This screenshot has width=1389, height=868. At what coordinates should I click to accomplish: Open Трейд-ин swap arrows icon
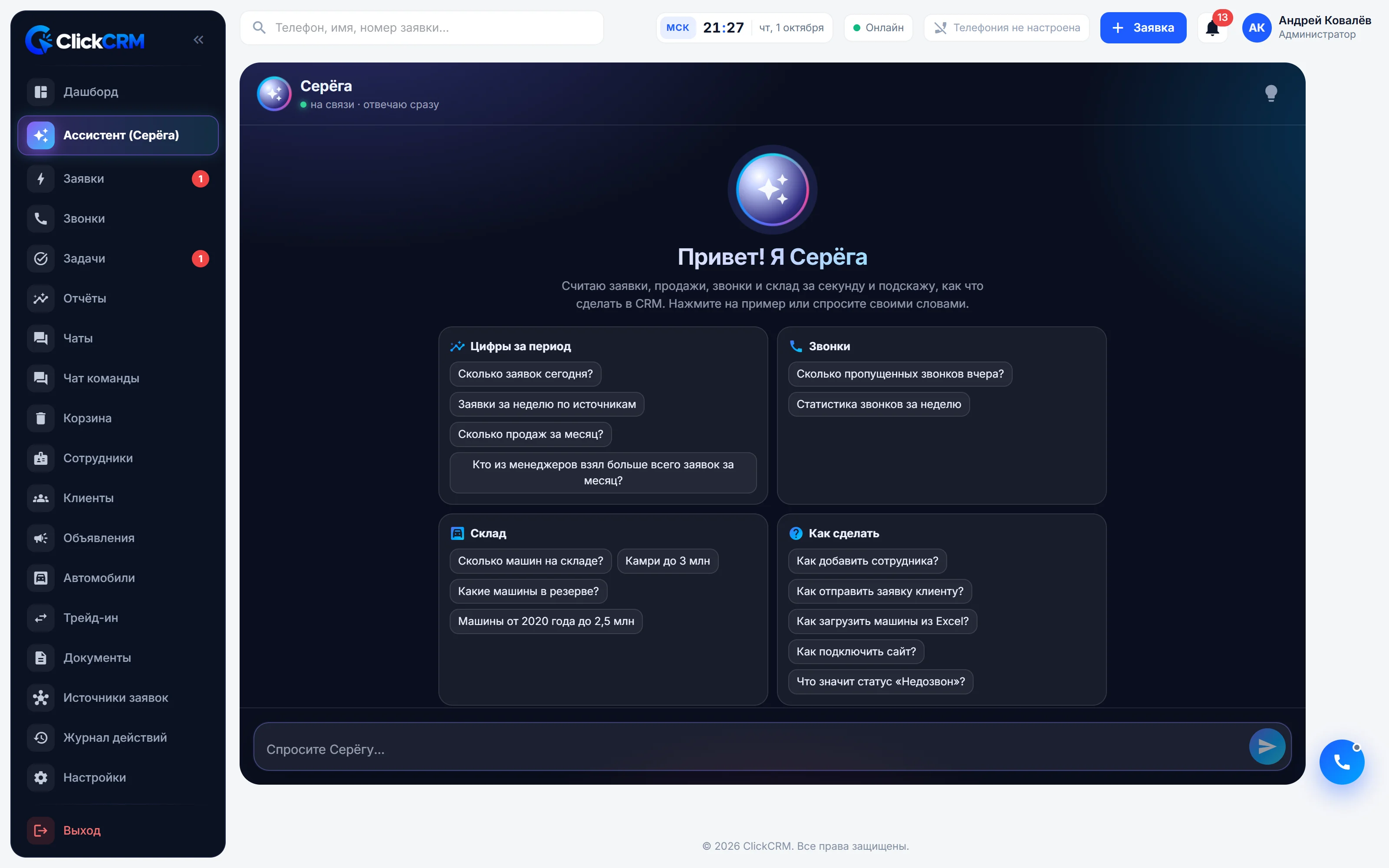tap(41, 618)
